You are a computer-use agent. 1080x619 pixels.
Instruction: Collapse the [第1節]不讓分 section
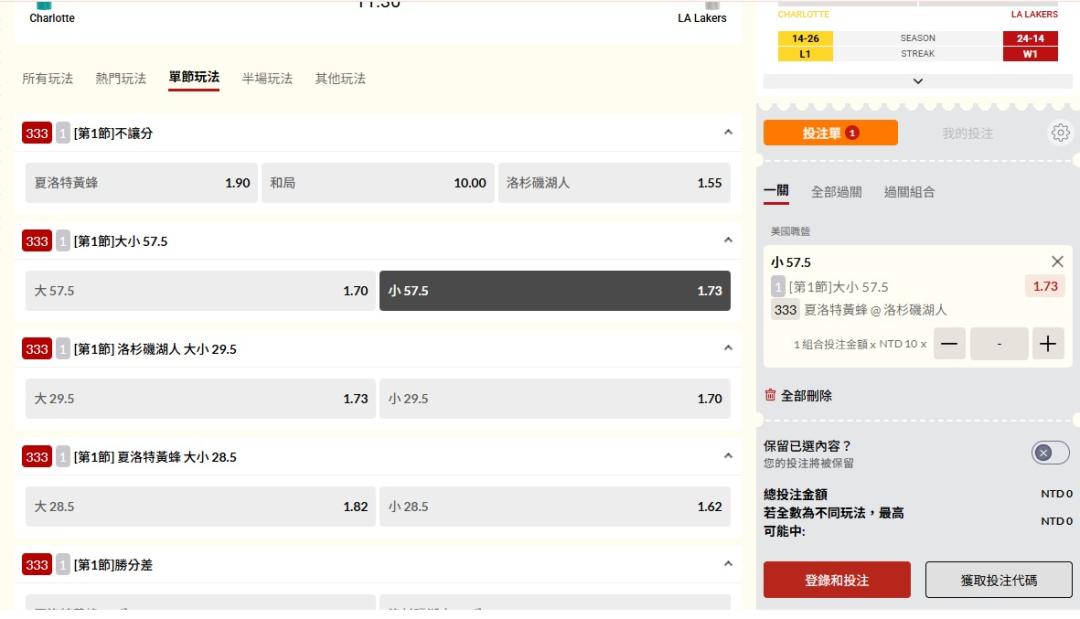coord(728,132)
